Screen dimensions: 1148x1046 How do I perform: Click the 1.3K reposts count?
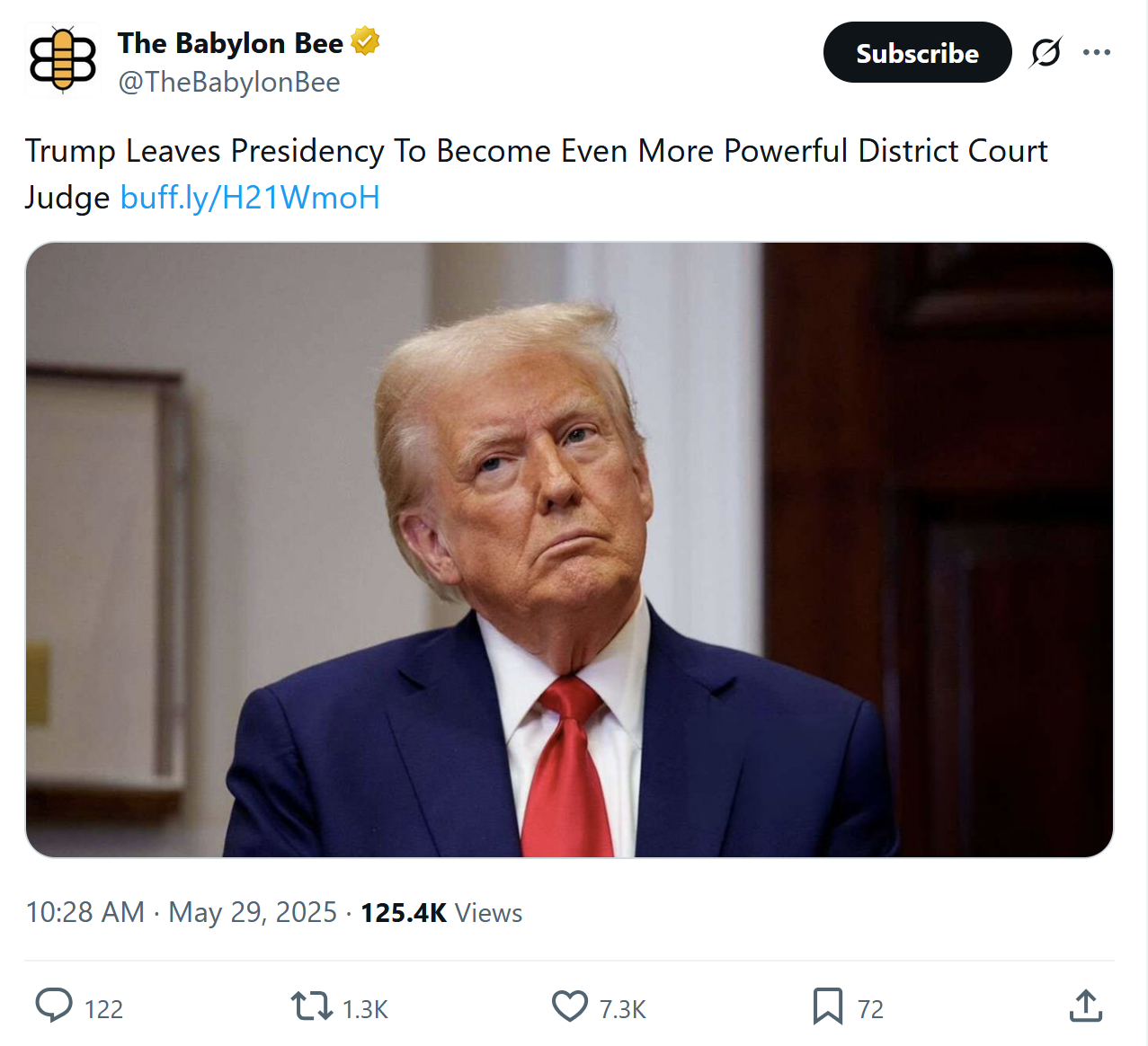coord(365,1009)
